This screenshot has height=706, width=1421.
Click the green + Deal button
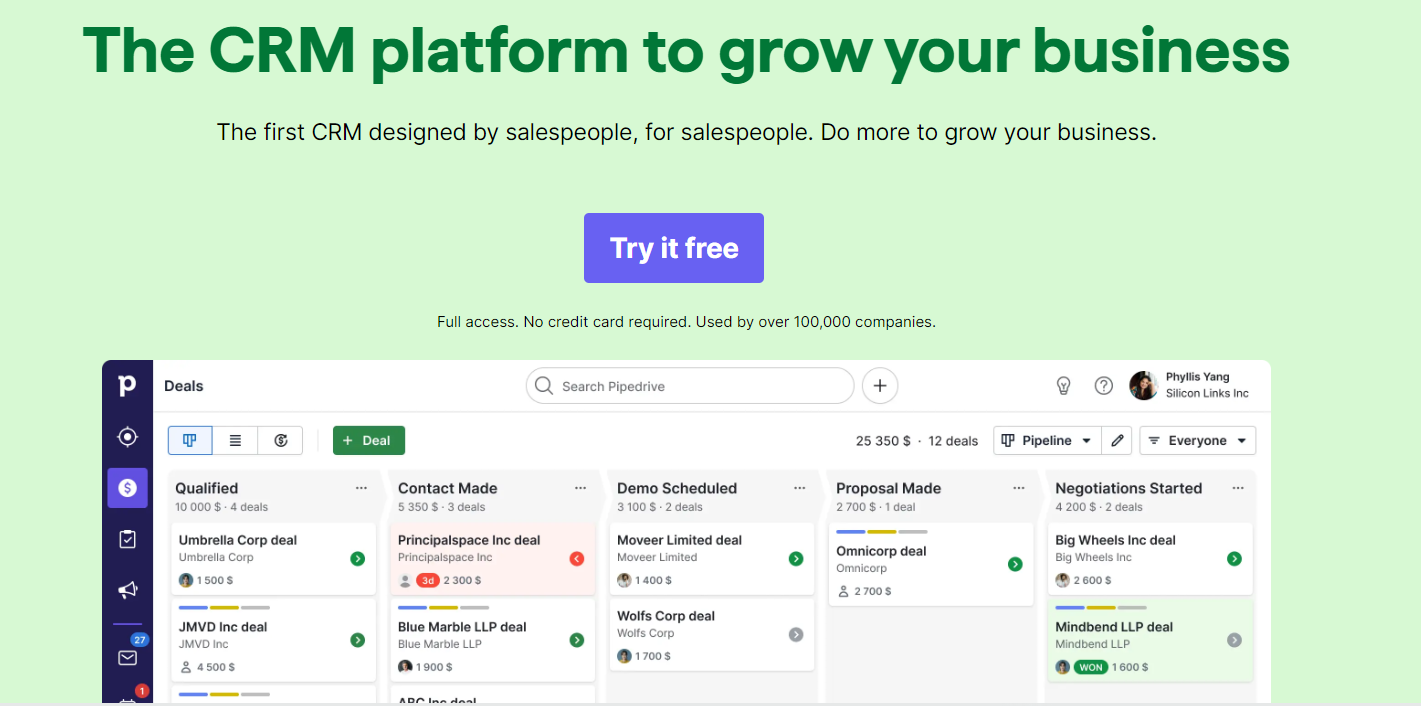tap(368, 440)
